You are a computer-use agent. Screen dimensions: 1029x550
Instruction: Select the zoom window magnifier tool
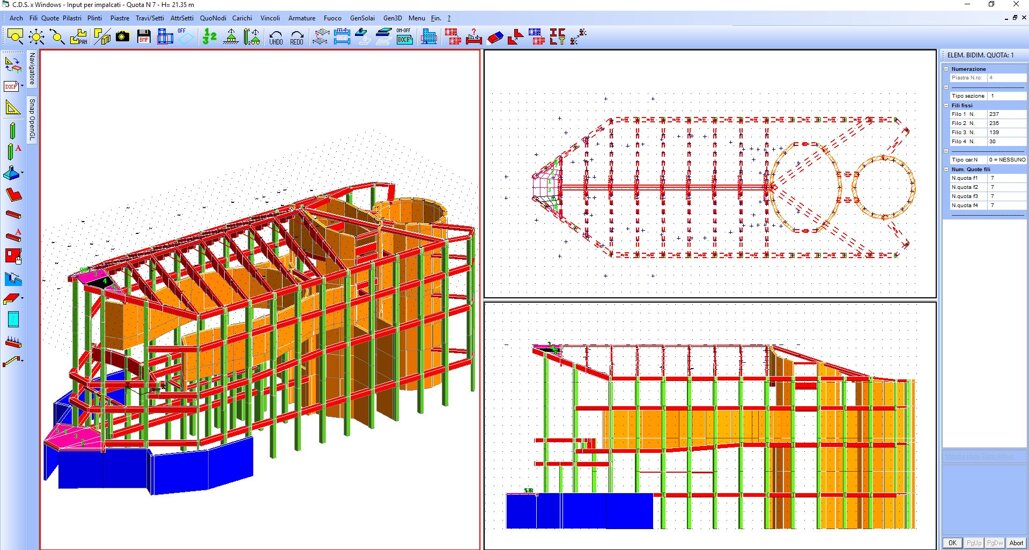(x=57, y=37)
